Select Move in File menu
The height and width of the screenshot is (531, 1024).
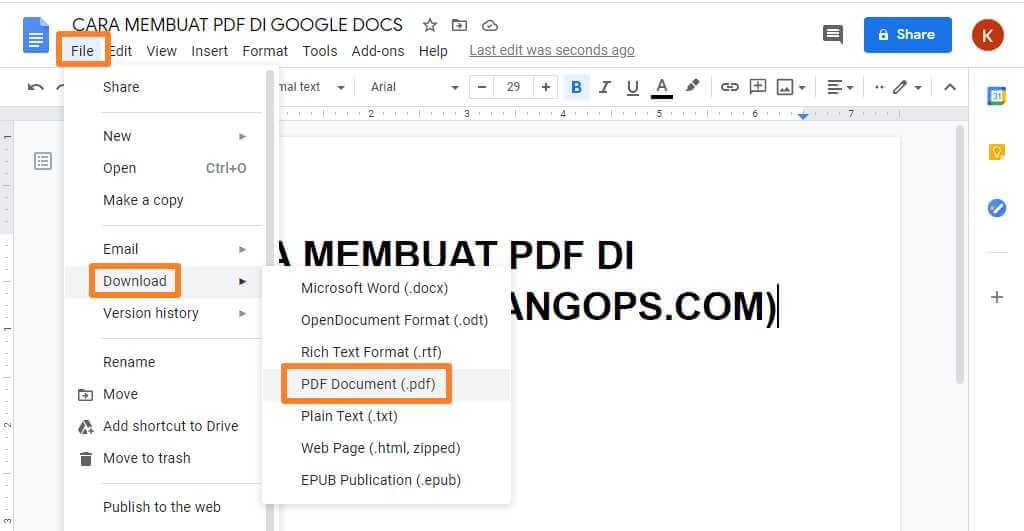165,394
